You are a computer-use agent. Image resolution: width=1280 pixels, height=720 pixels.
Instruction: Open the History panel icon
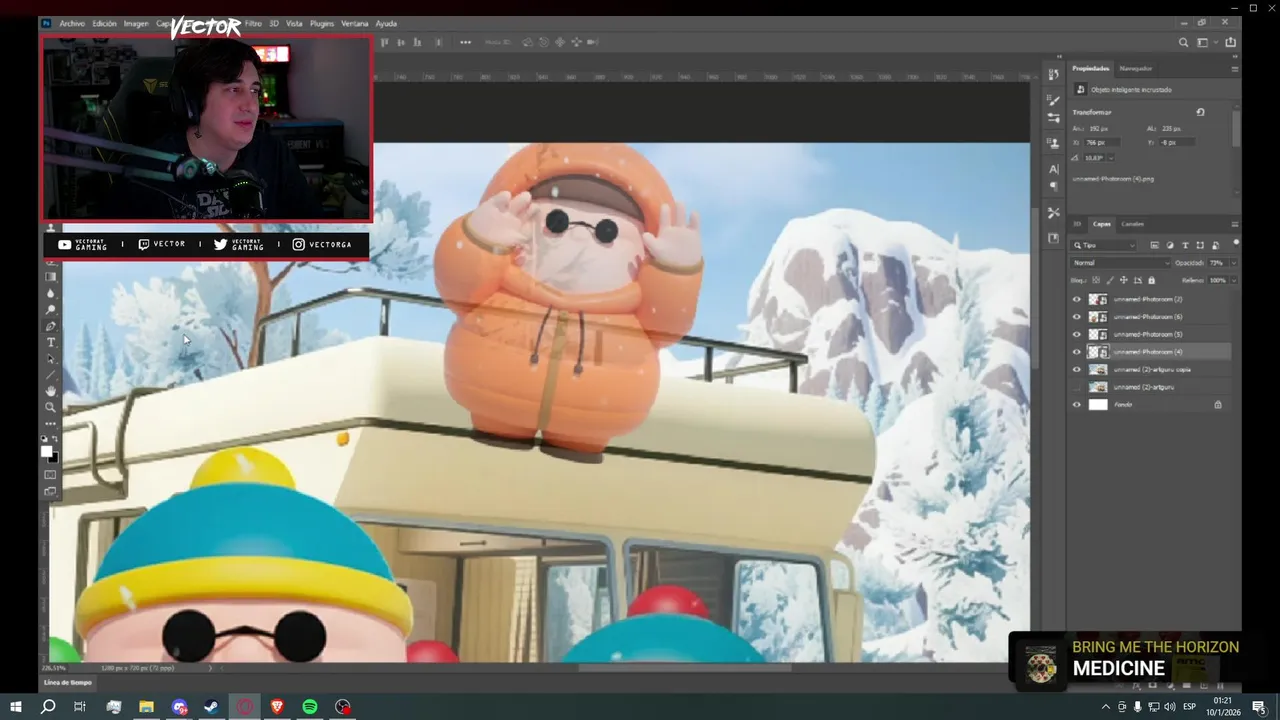point(1053,75)
